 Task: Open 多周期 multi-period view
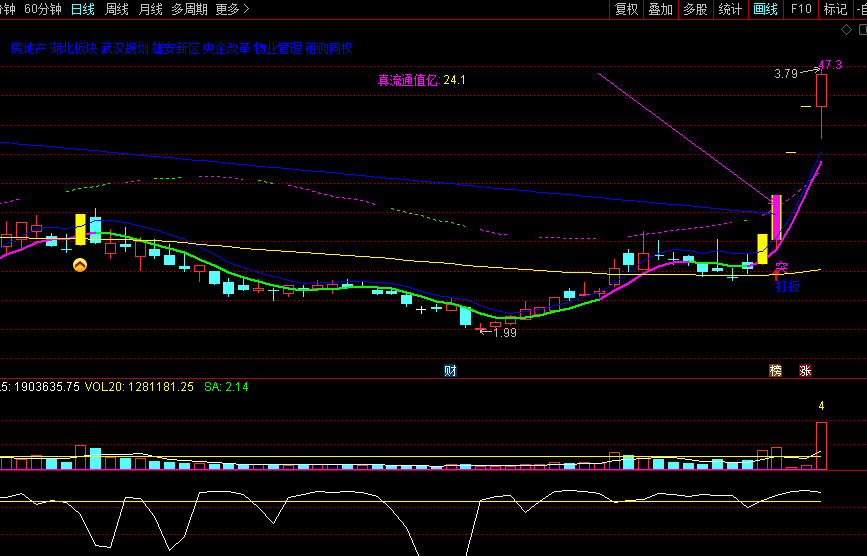coord(189,9)
